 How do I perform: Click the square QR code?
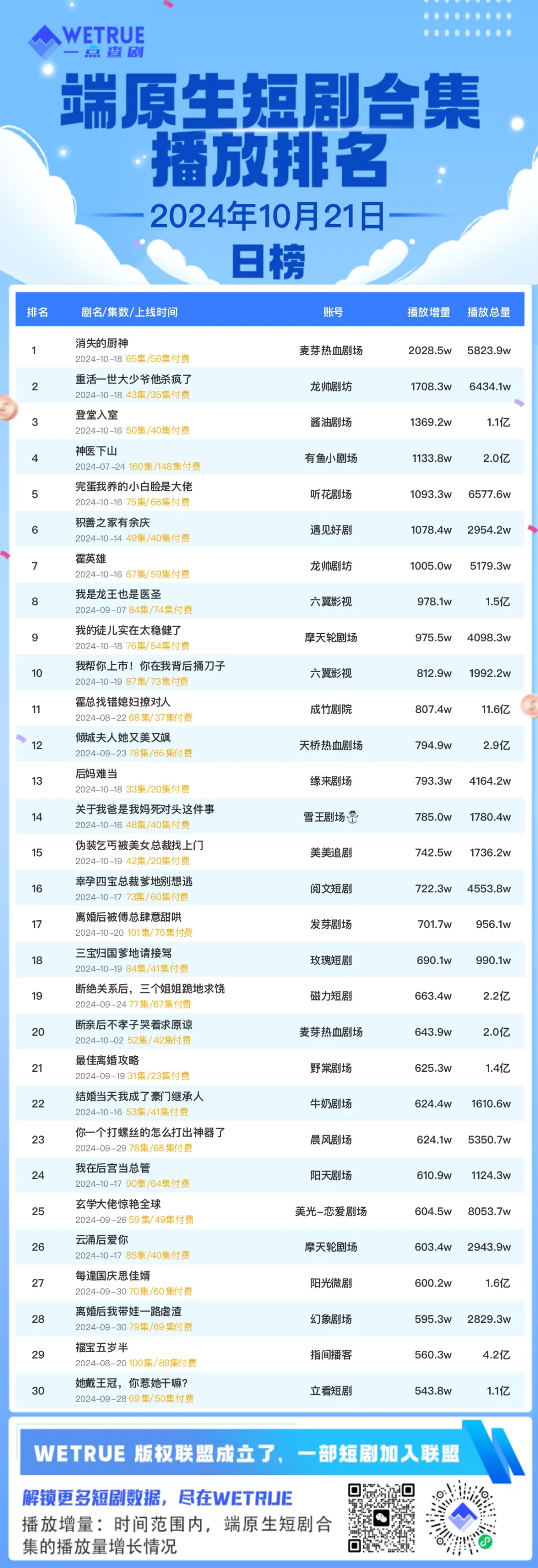[382, 1518]
